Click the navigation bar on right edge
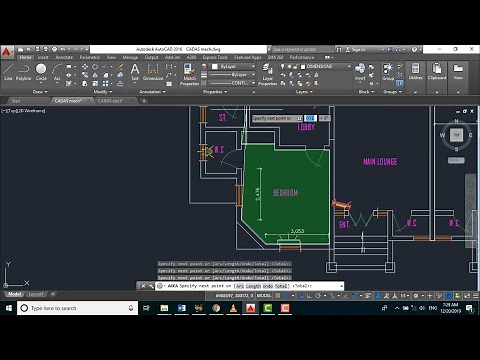The width and height of the screenshot is (480, 360). pyautogui.click(x=470, y=211)
